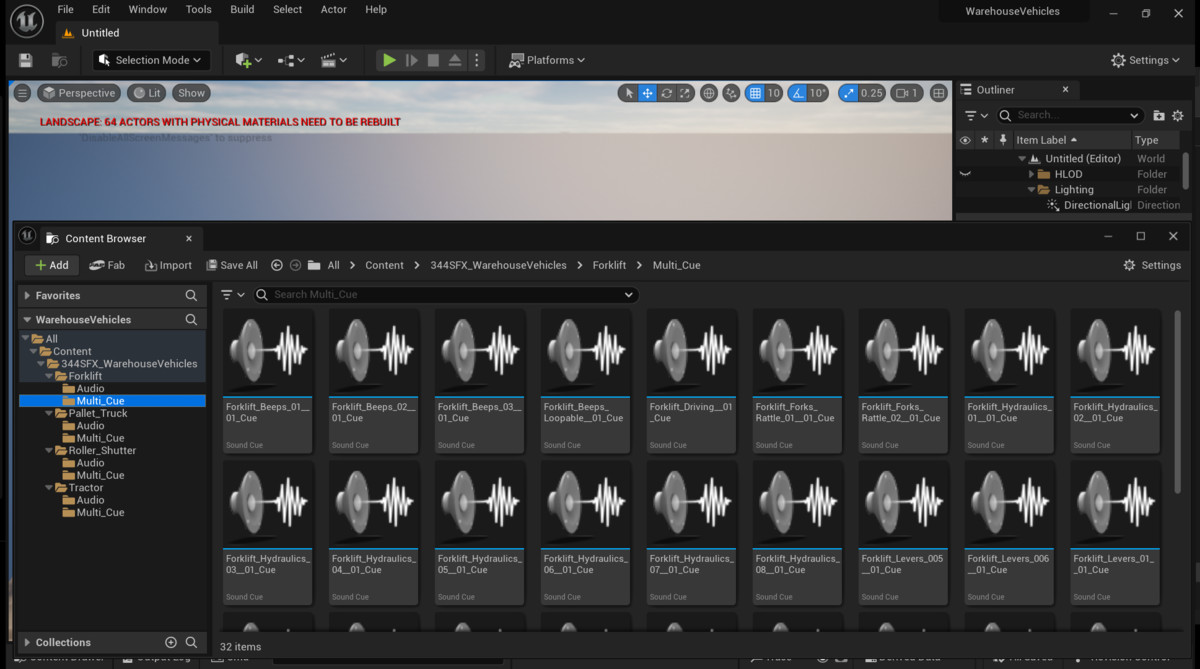Open the Outliner settings gear
This screenshot has height=669, width=1200.
pyautogui.click(x=1178, y=115)
